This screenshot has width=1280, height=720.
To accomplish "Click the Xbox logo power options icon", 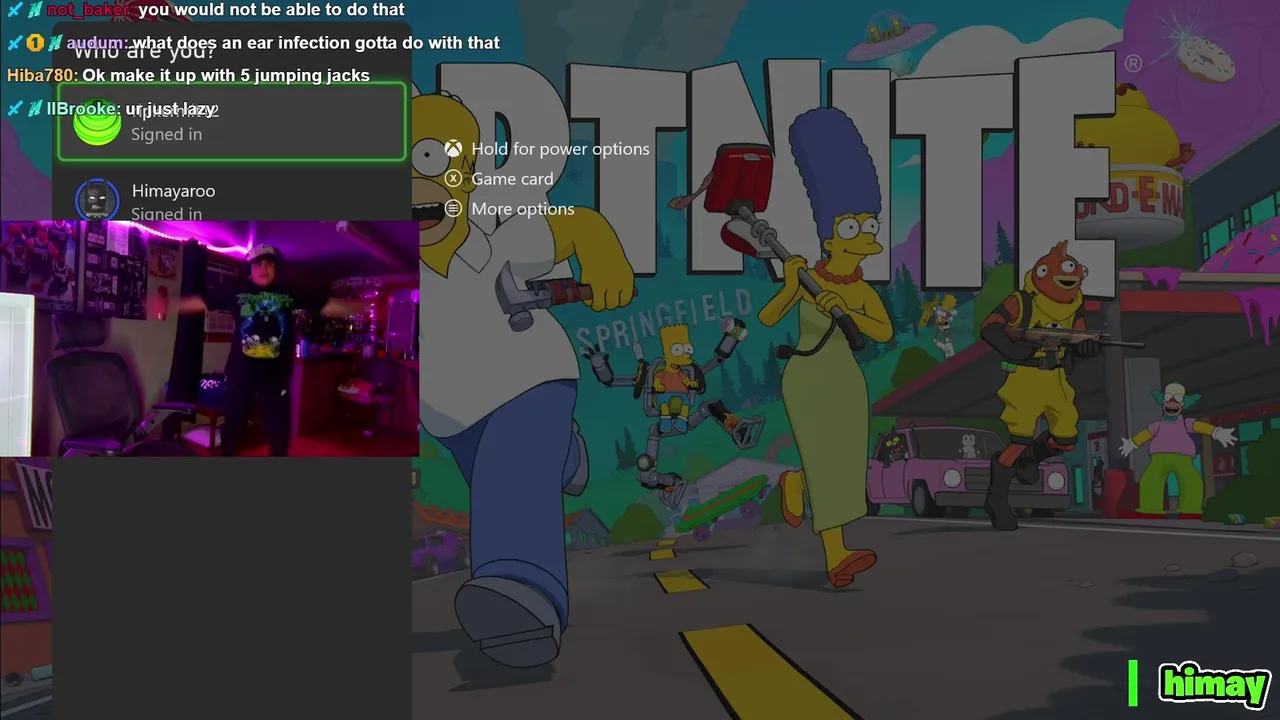I will click(453, 149).
